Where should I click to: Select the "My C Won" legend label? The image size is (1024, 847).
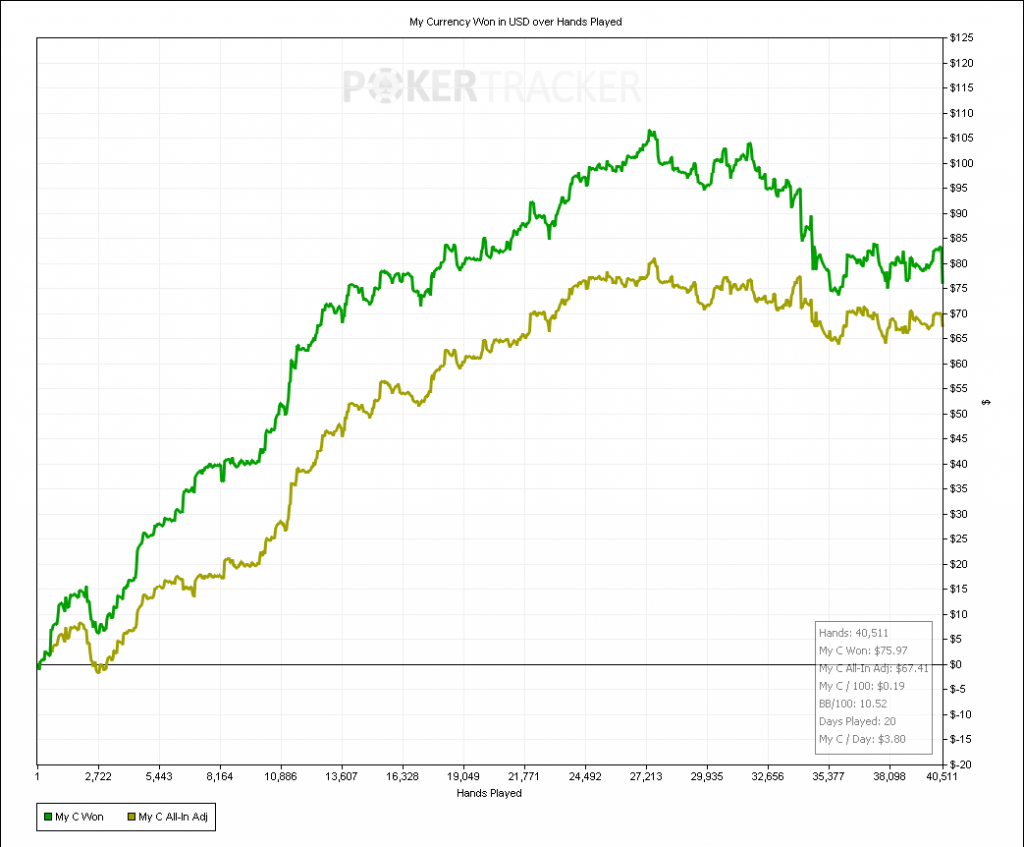click(x=79, y=817)
